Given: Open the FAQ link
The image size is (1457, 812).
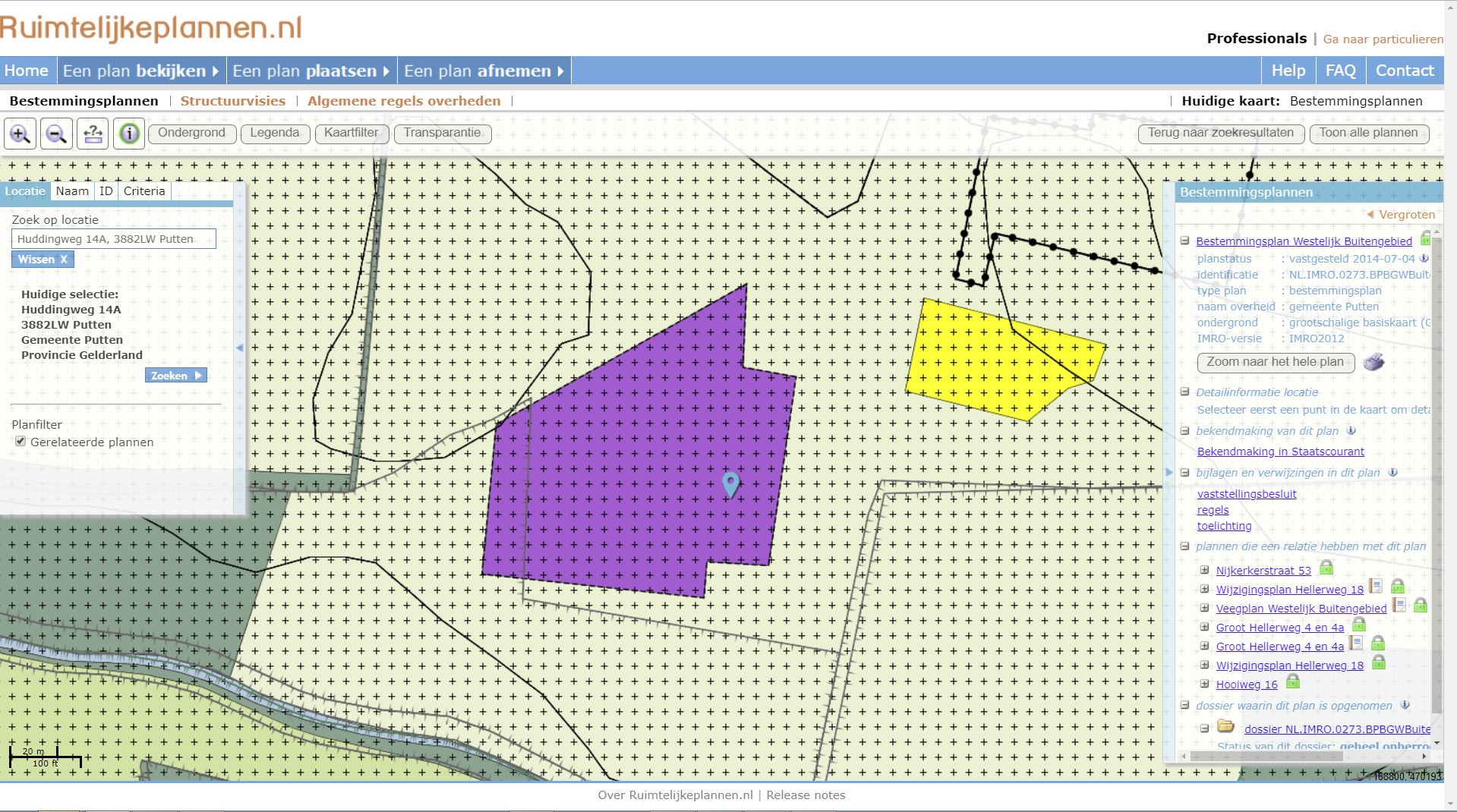Looking at the screenshot, I should point(1341,71).
